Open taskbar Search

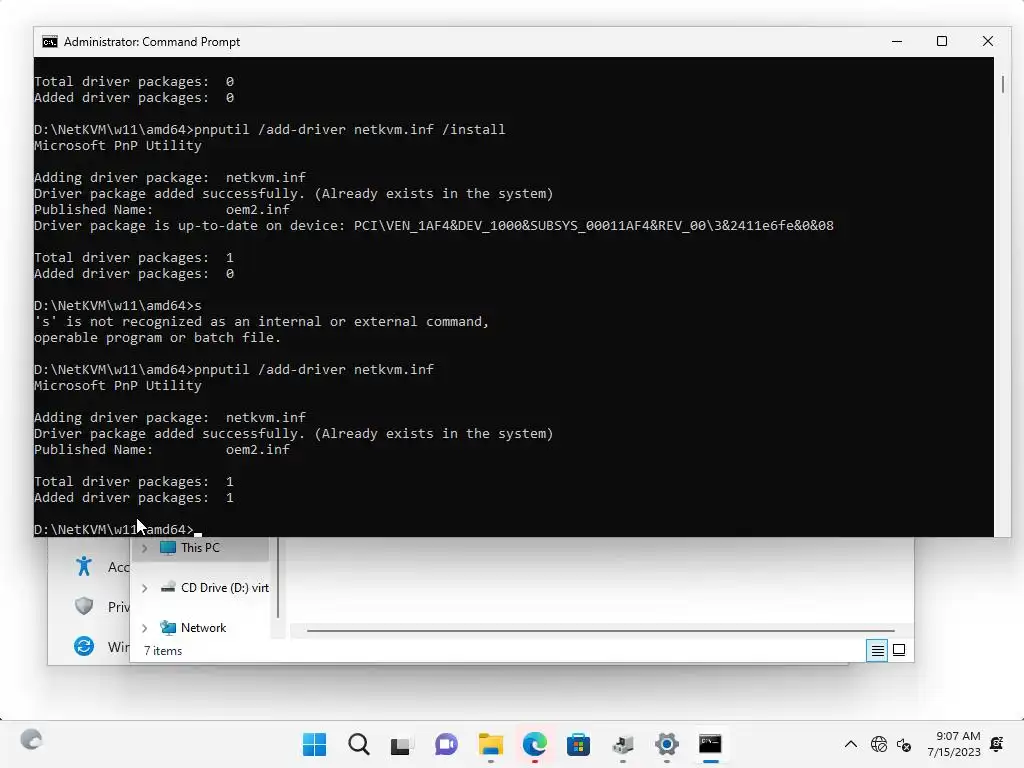tap(359, 744)
